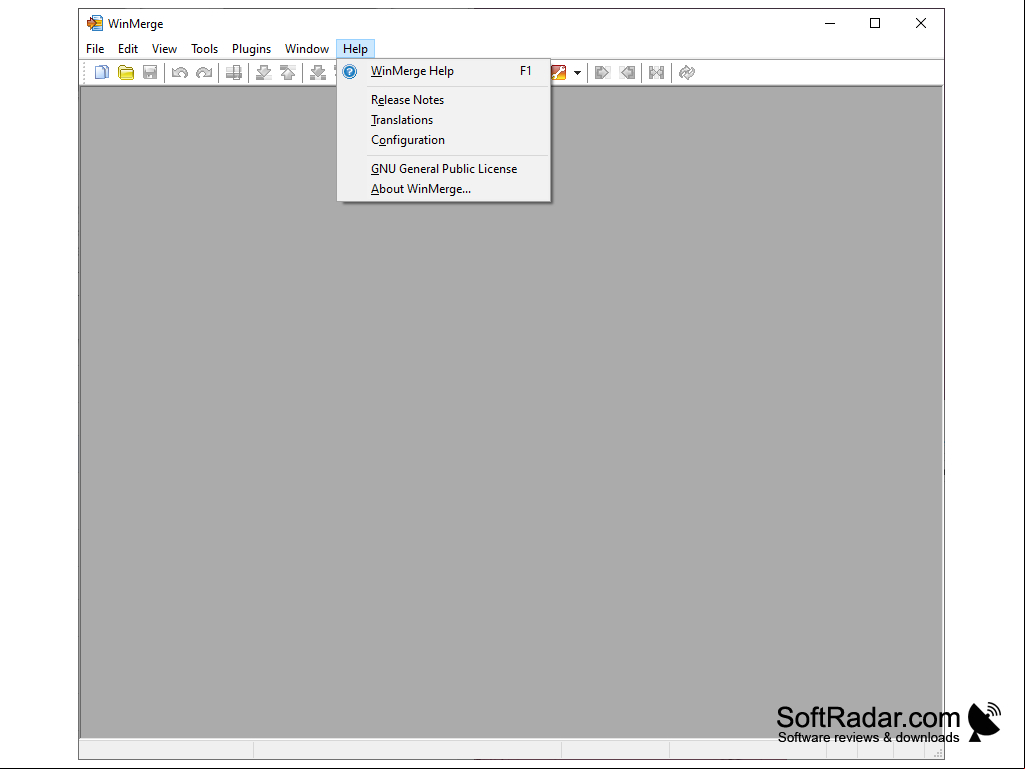Choose Translations in Help menu
Image resolution: width=1025 pixels, height=769 pixels.
coord(444,120)
